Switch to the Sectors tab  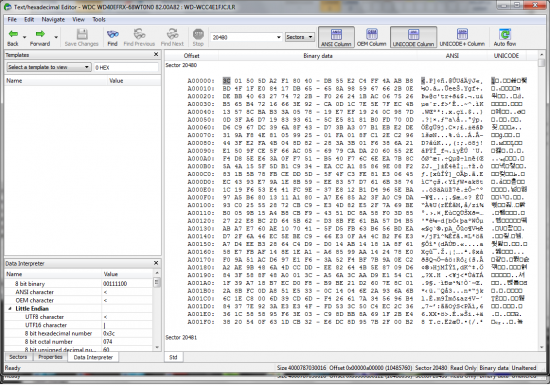[18, 357]
